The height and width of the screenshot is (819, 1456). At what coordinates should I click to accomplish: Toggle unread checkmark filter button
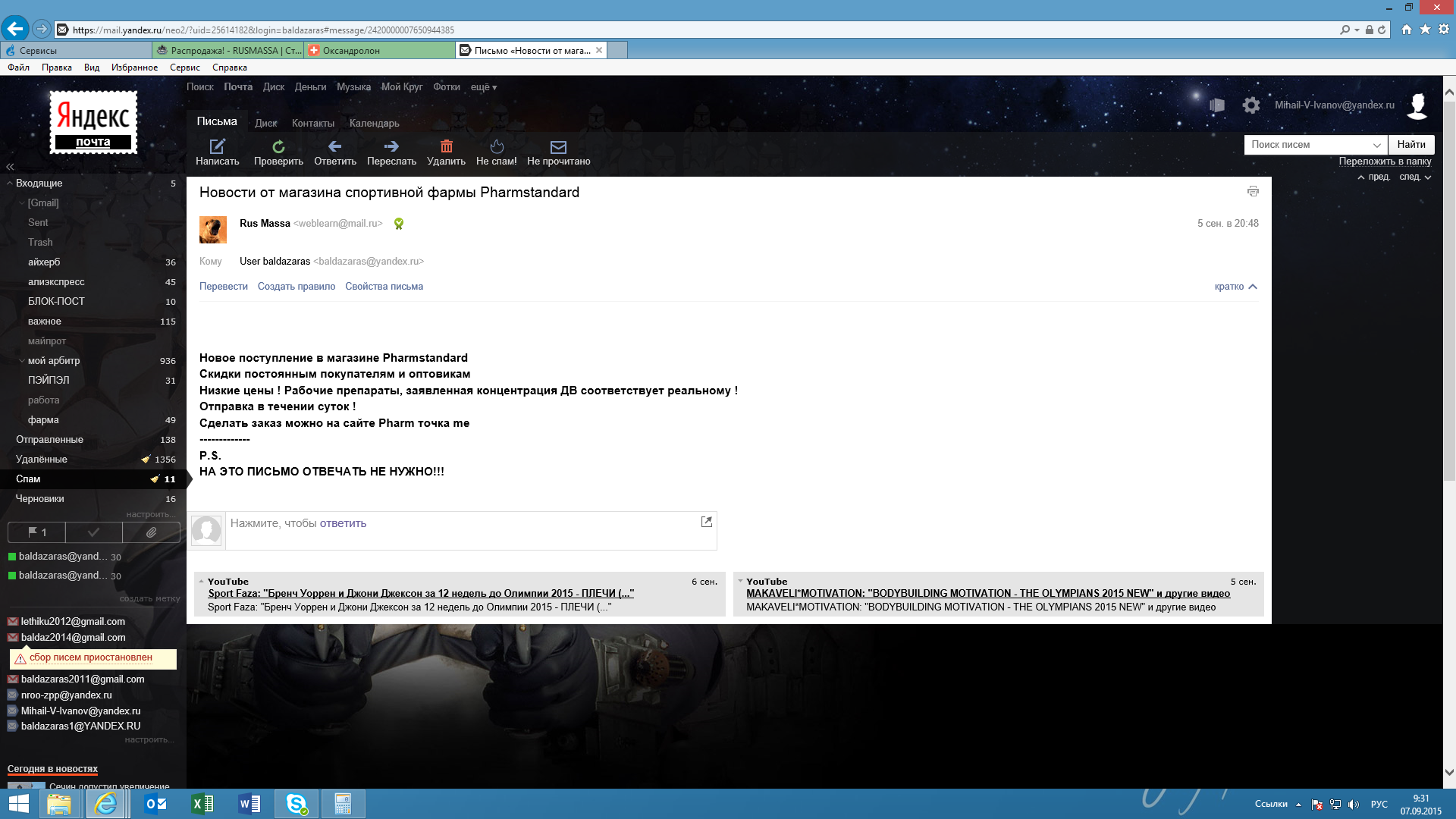[x=94, y=532]
